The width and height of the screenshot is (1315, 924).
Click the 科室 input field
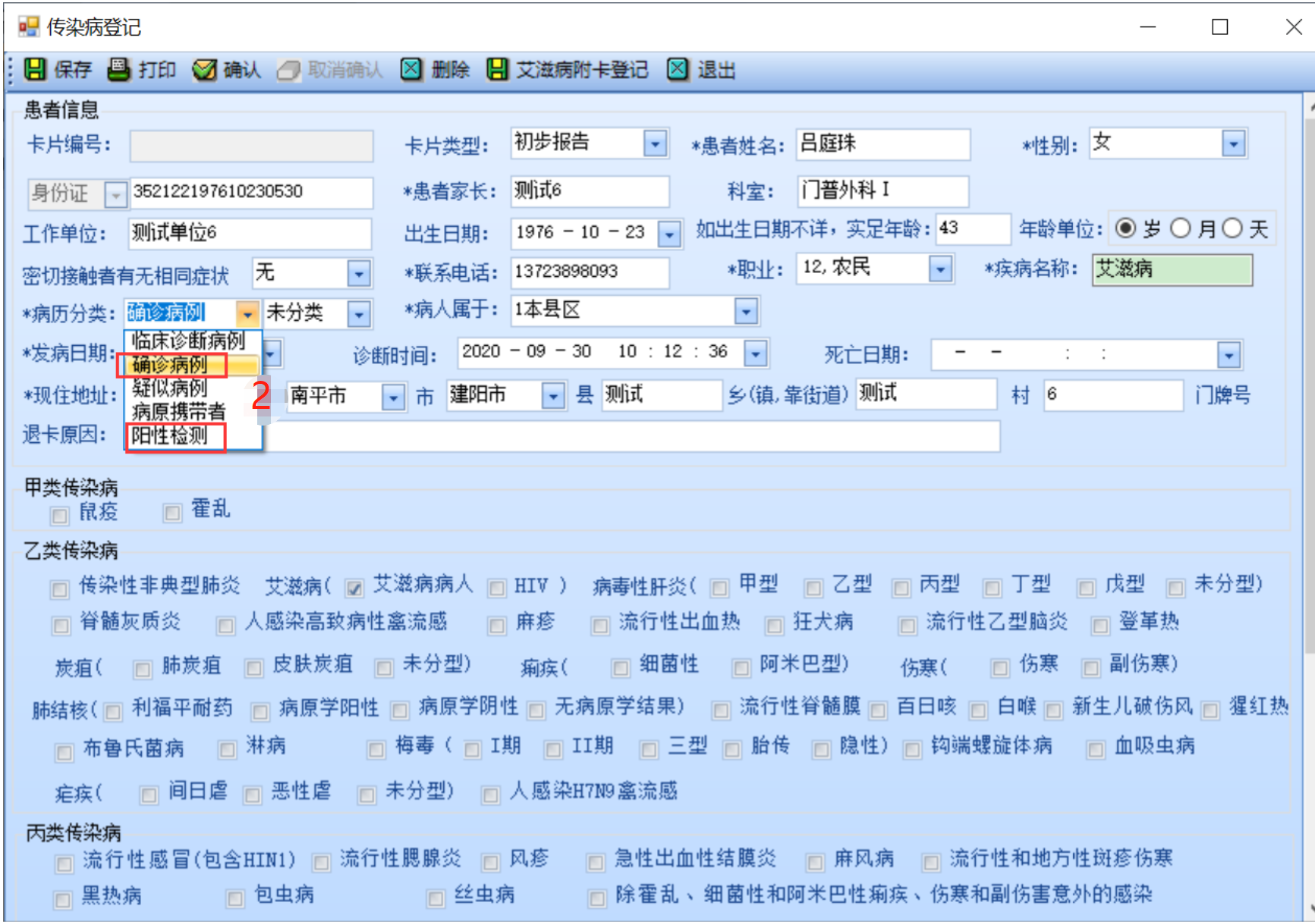click(882, 191)
